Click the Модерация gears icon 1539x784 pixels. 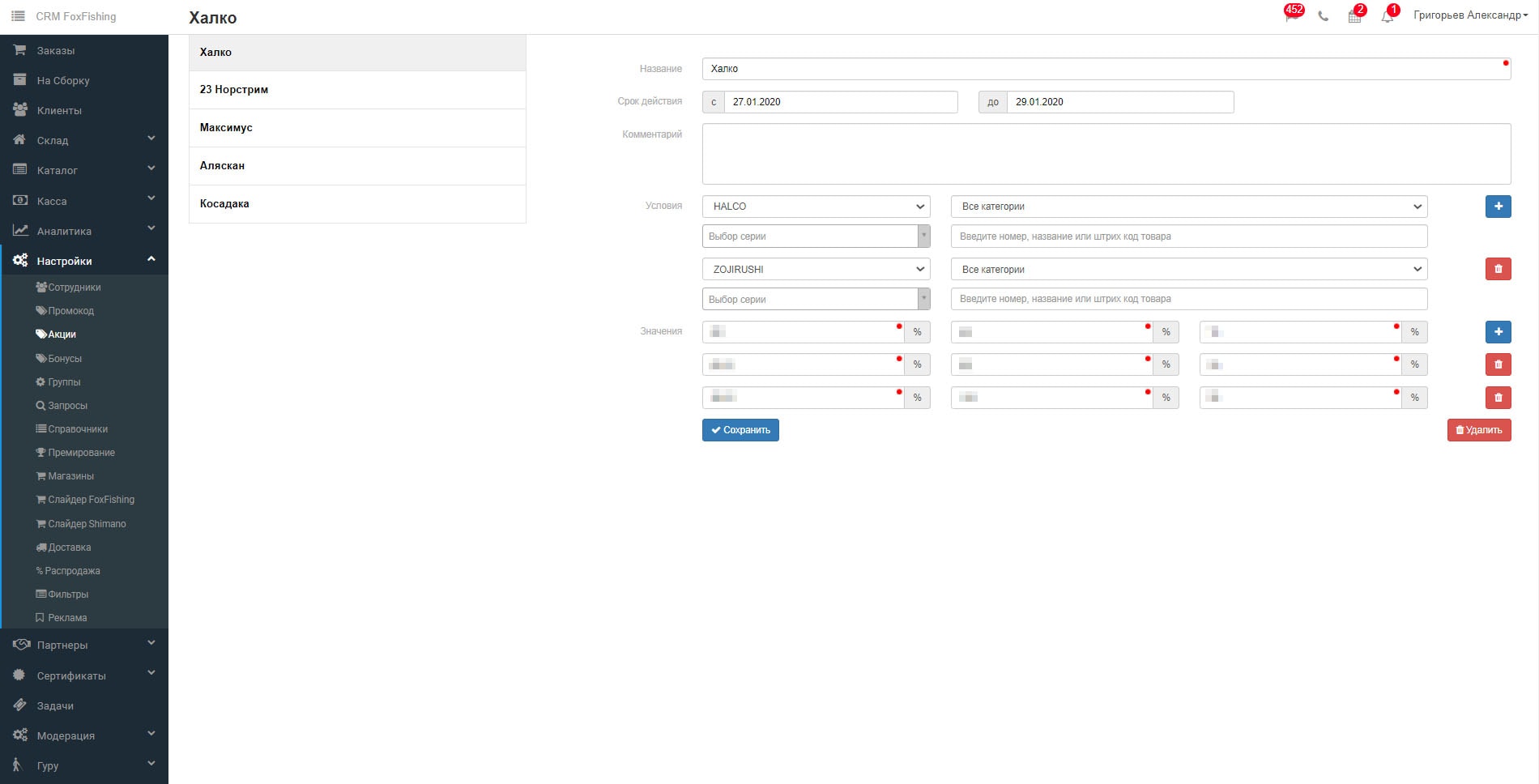pos(20,735)
